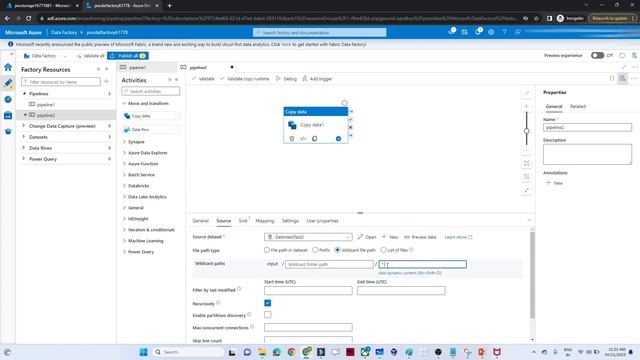The image size is (640, 360).
Task: Select File path in dataset radio option
Action: 267,250
